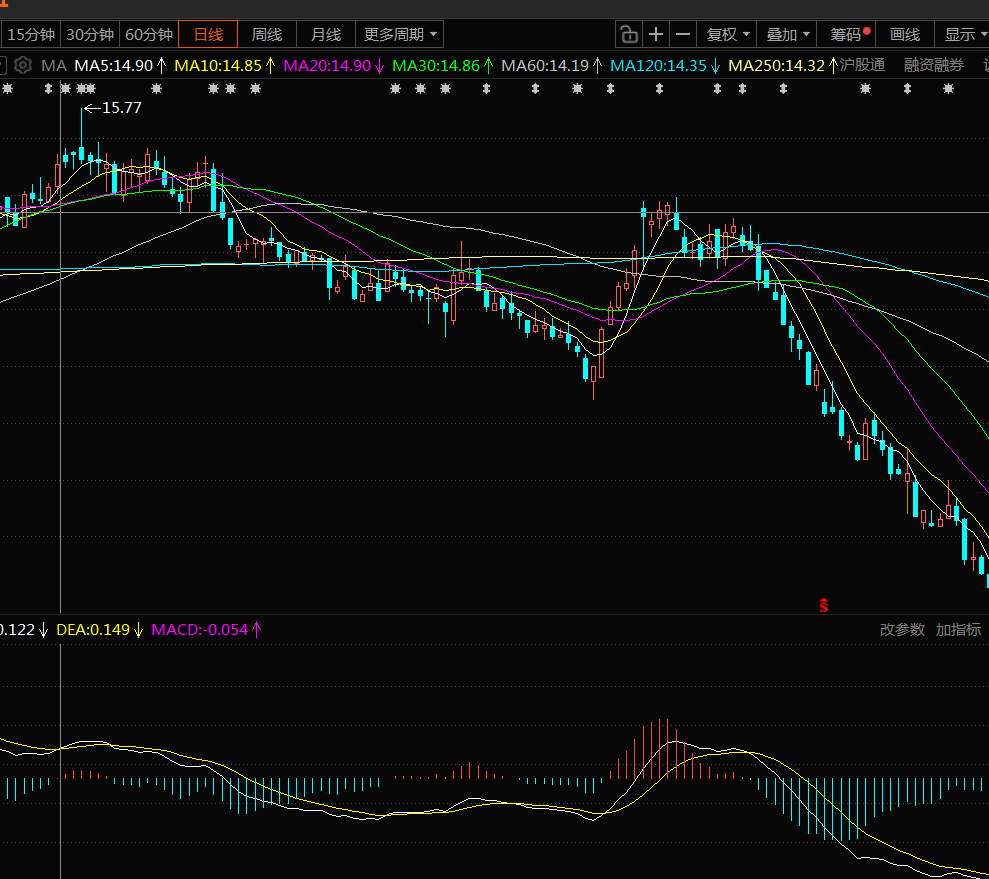Open the 复权 adjustment dropdown

coord(728,35)
